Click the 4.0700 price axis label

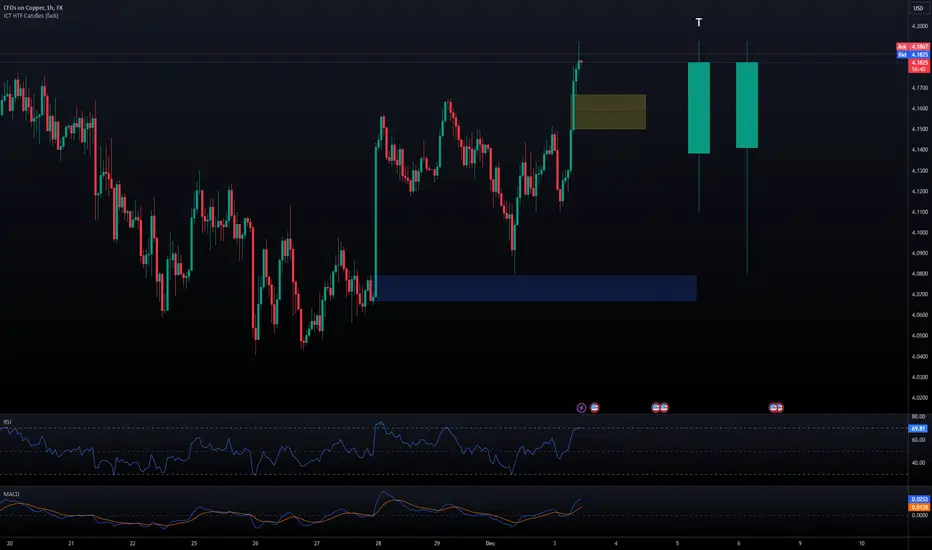pos(920,294)
